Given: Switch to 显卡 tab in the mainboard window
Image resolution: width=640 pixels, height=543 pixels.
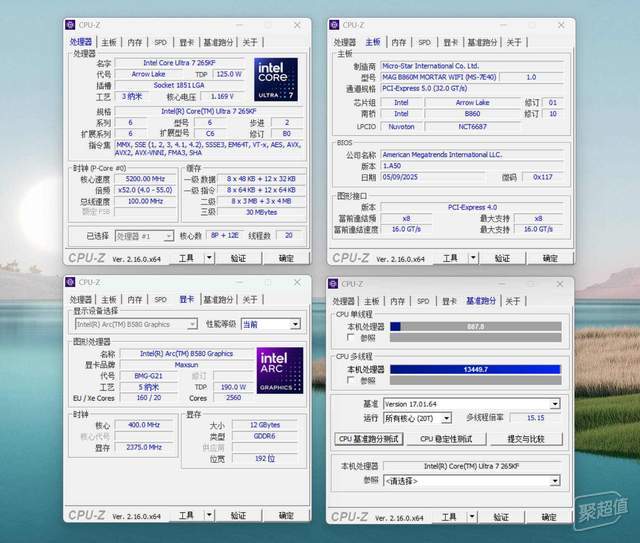Looking at the screenshot, I should [451, 42].
